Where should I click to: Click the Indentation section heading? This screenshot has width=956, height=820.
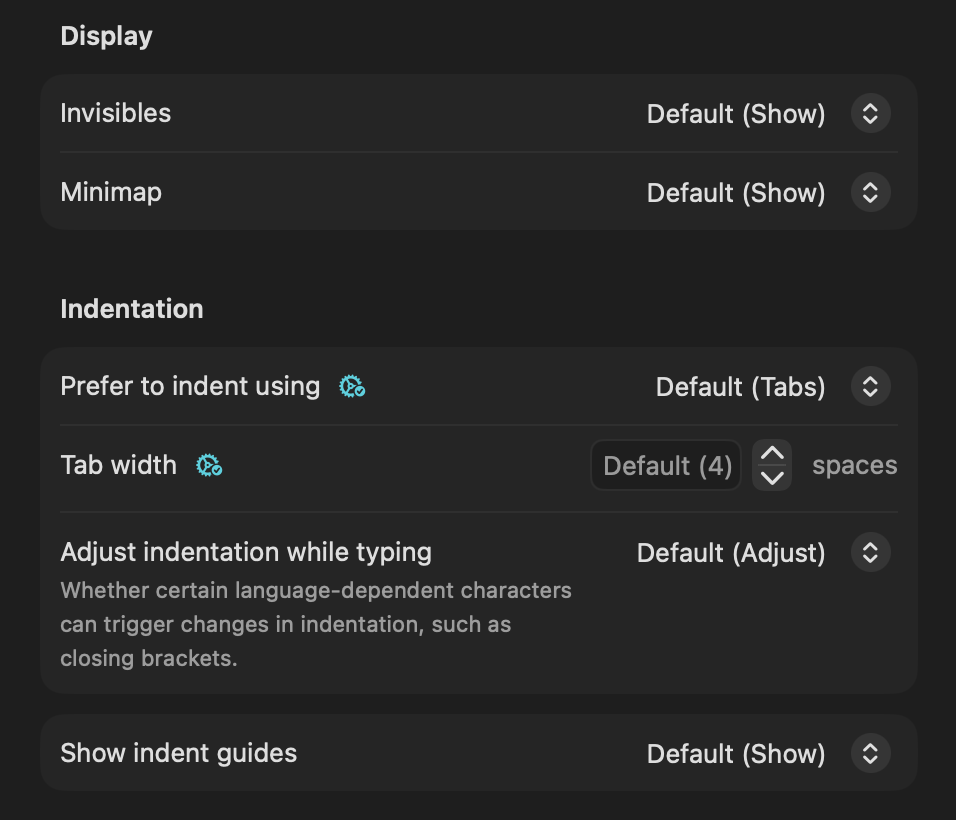click(x=132, y=308)
